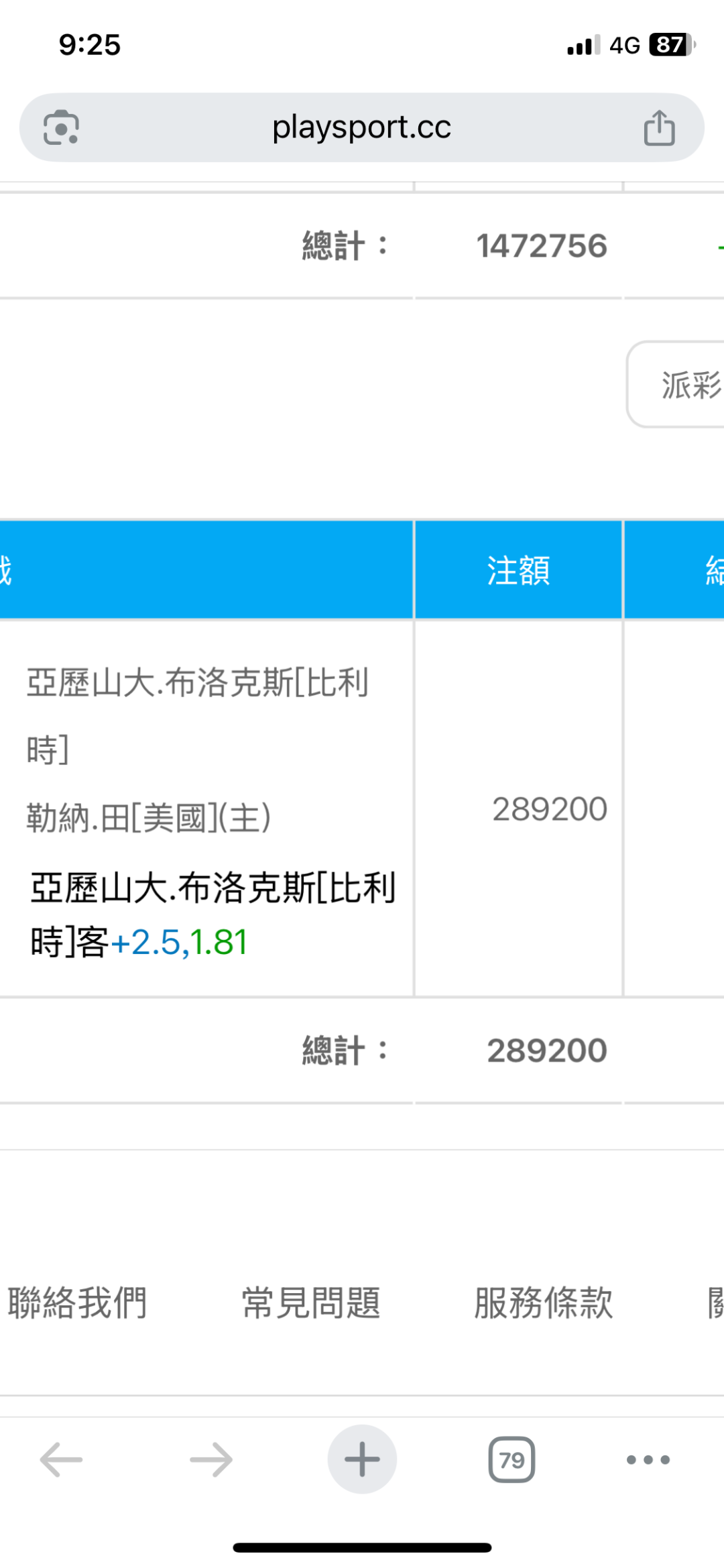This screenshot has height=1568, width=724.
Task: Open a new tab with plus button
Action: click(362, 1459)
